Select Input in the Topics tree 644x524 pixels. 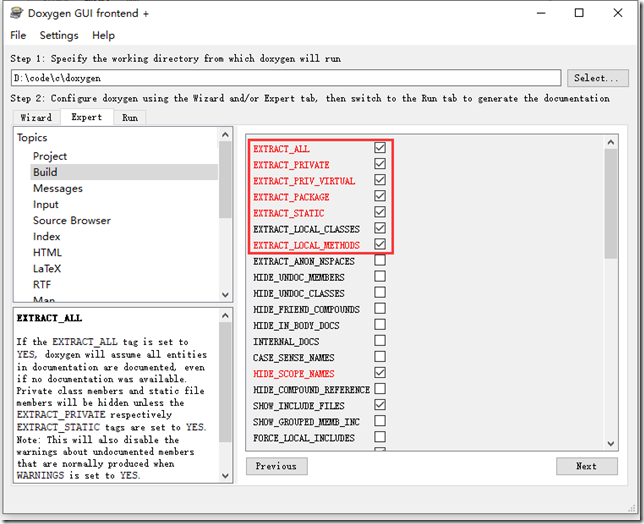tap(46, 204)
